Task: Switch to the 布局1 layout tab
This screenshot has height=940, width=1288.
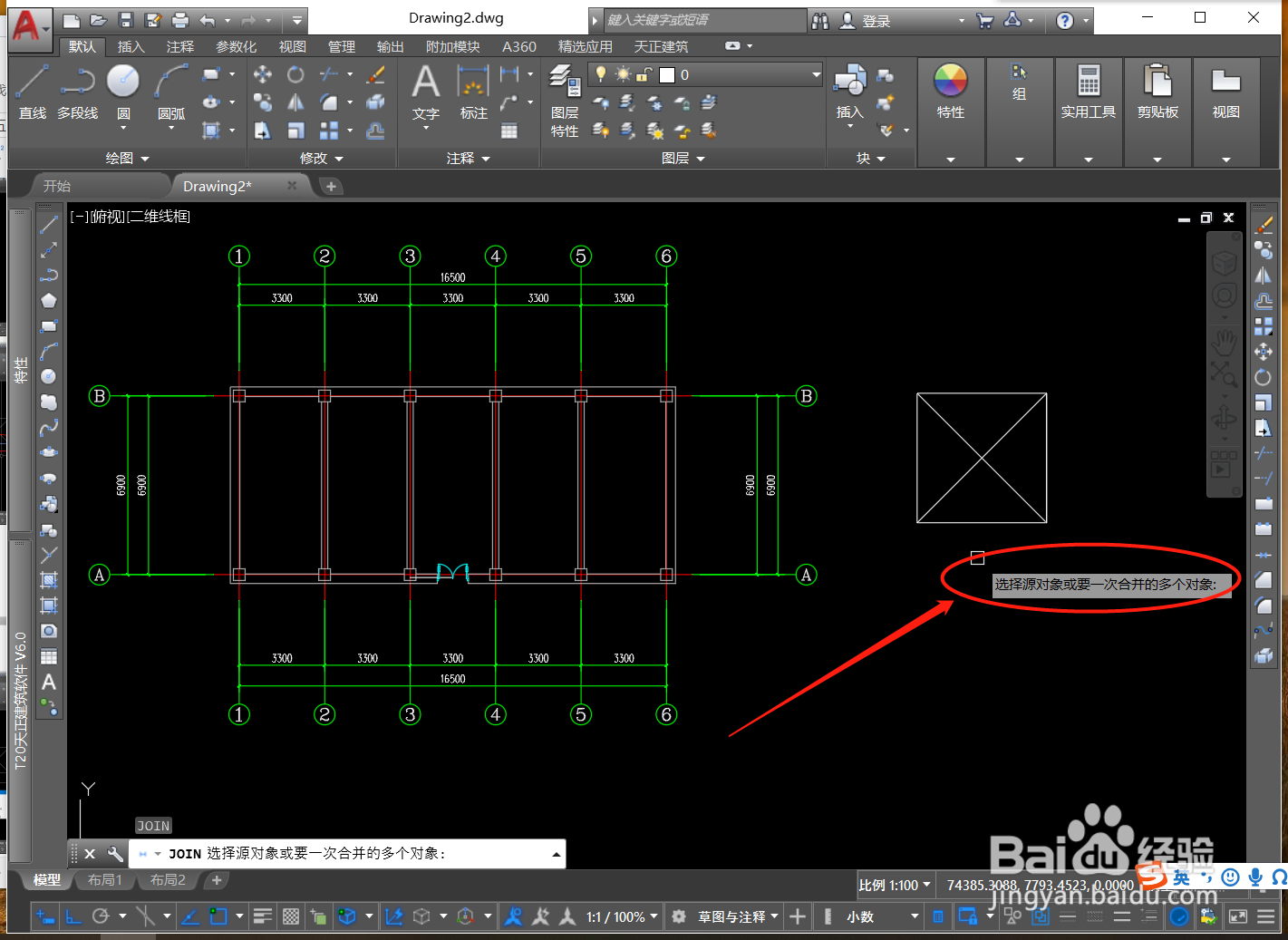Action: point(104,879)
